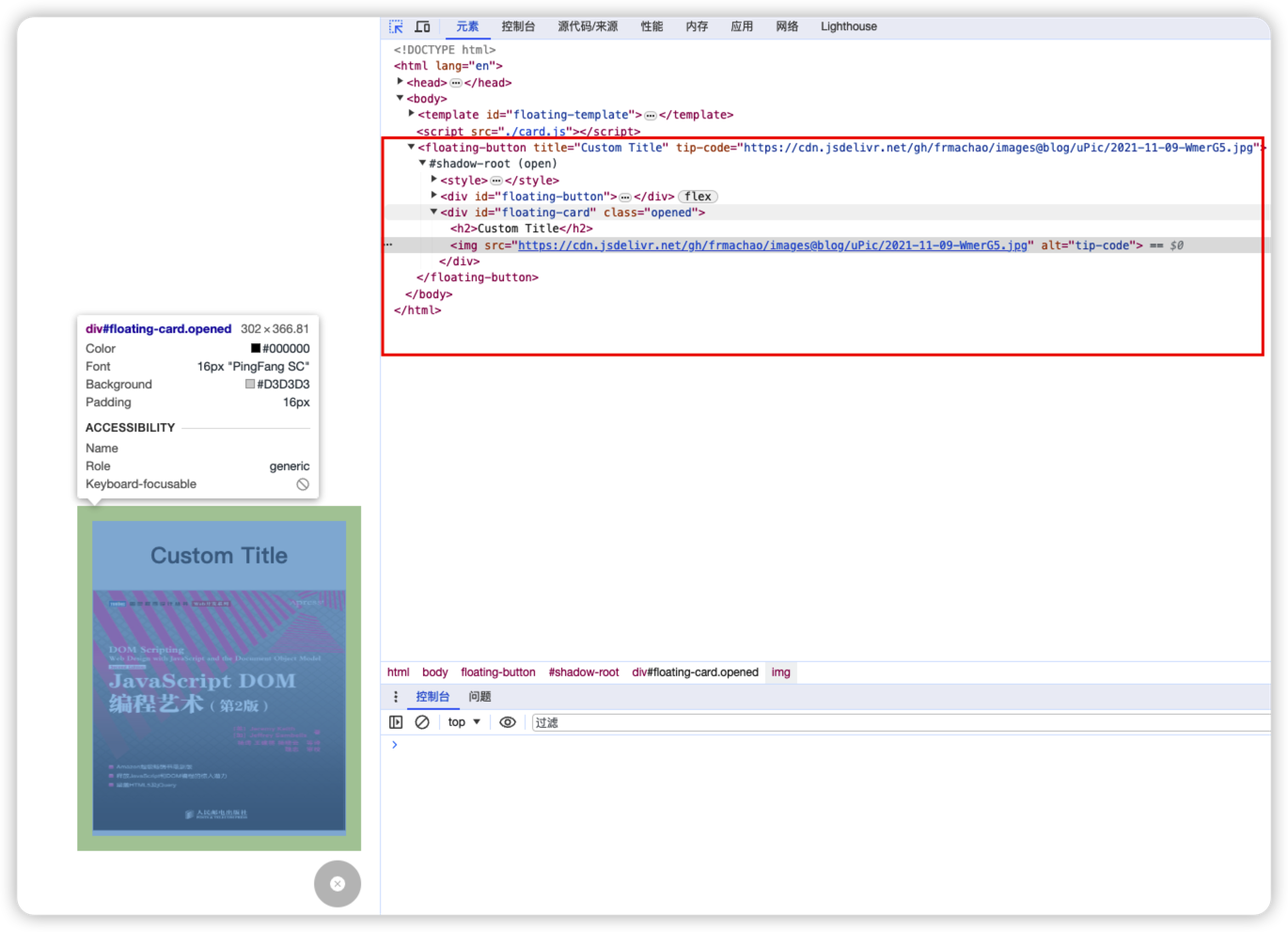Close the floating card with the X button

click(x=338, y=884)
